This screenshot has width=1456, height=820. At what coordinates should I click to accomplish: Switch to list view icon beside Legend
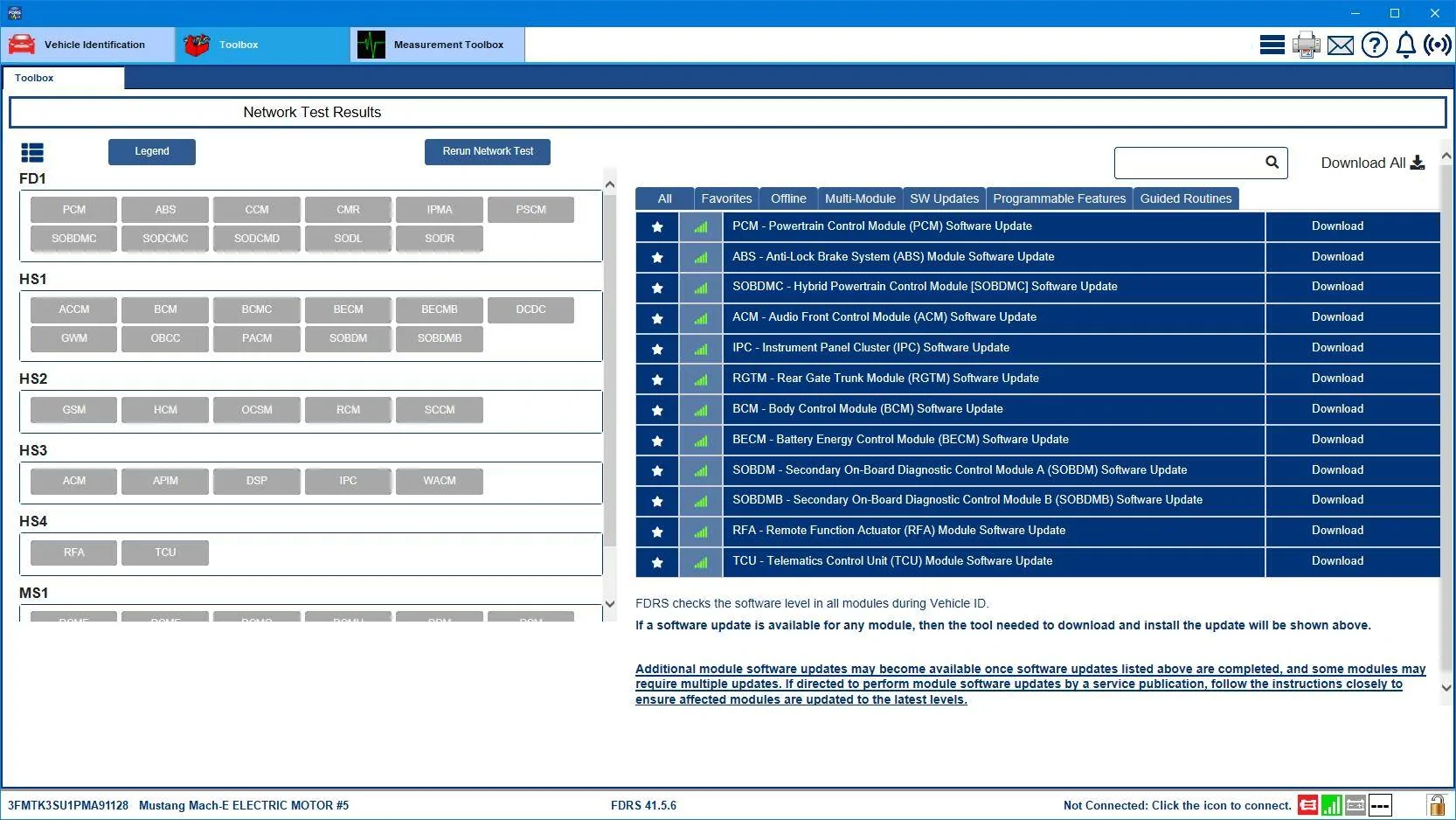[32, 153]
